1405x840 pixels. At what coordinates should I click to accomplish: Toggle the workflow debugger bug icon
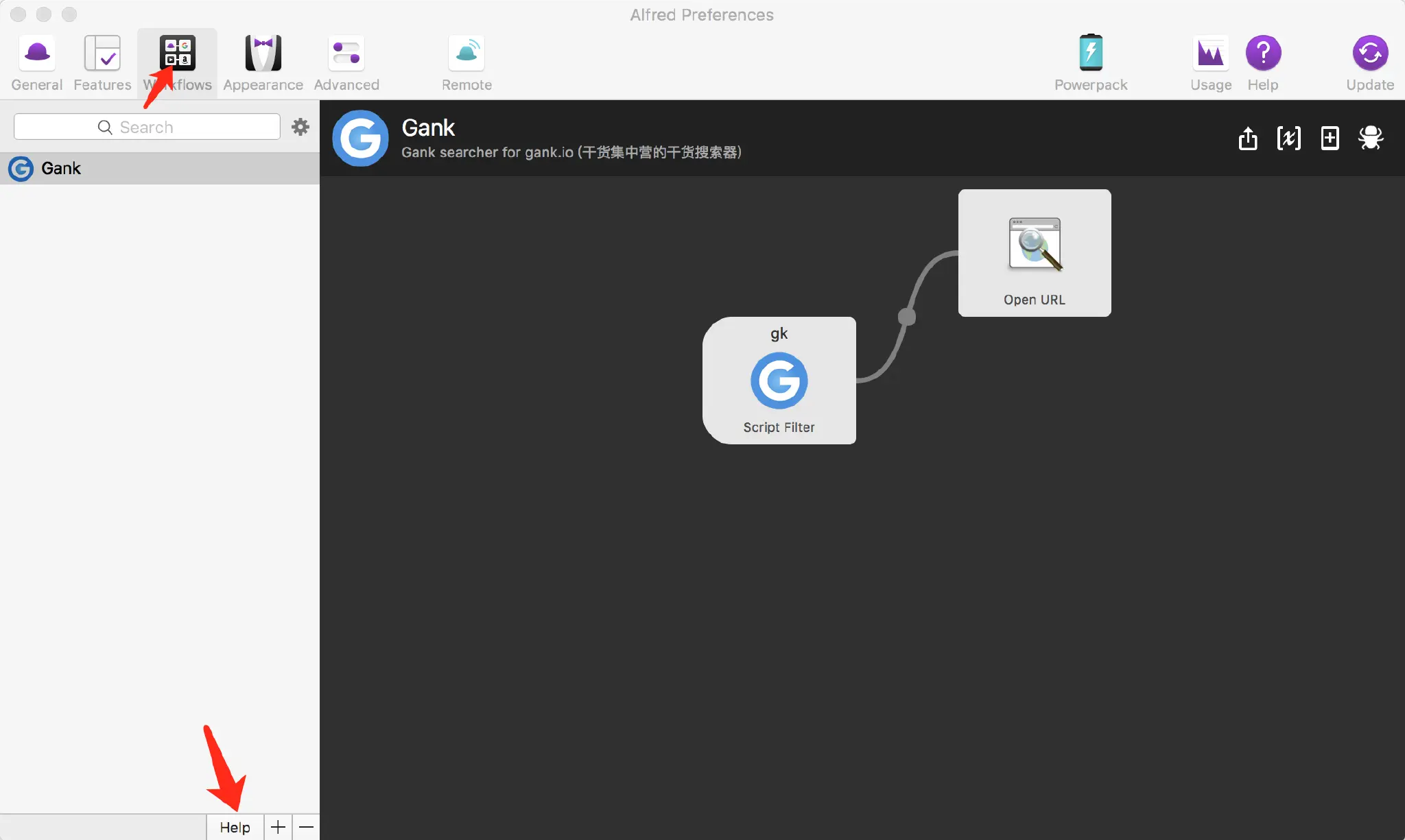(1371, 139)
